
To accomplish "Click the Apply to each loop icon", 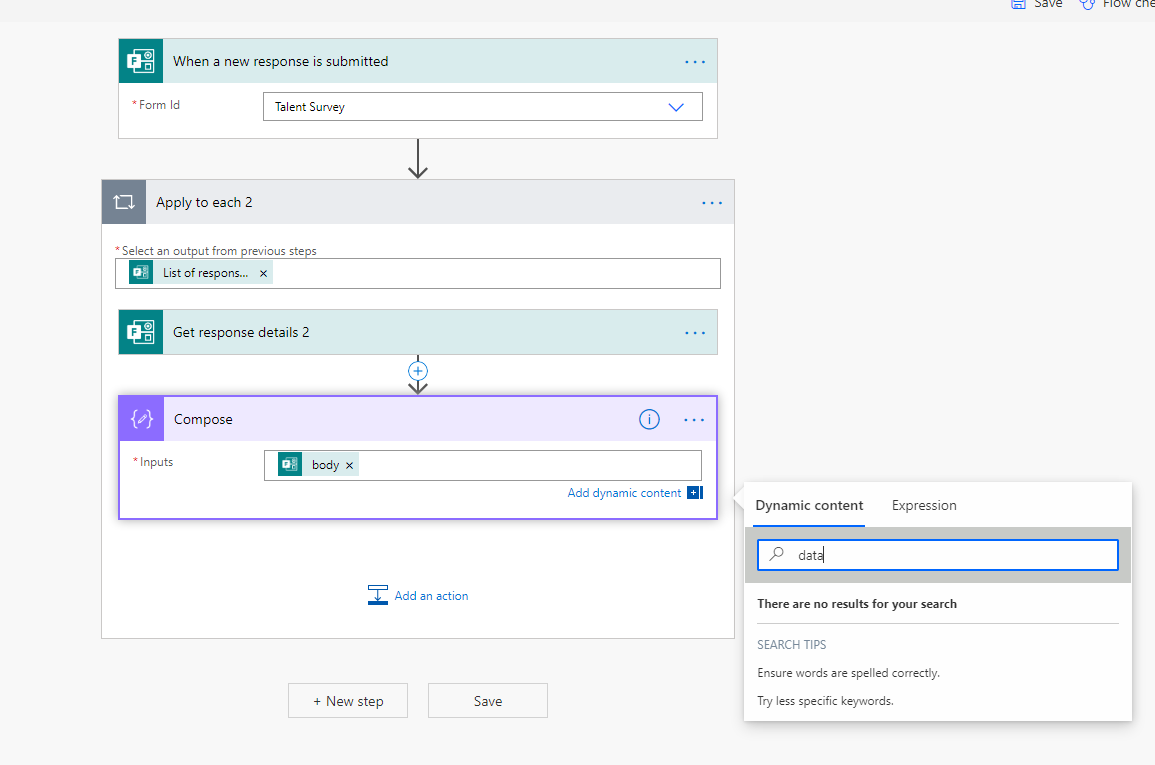I will 123,202.
